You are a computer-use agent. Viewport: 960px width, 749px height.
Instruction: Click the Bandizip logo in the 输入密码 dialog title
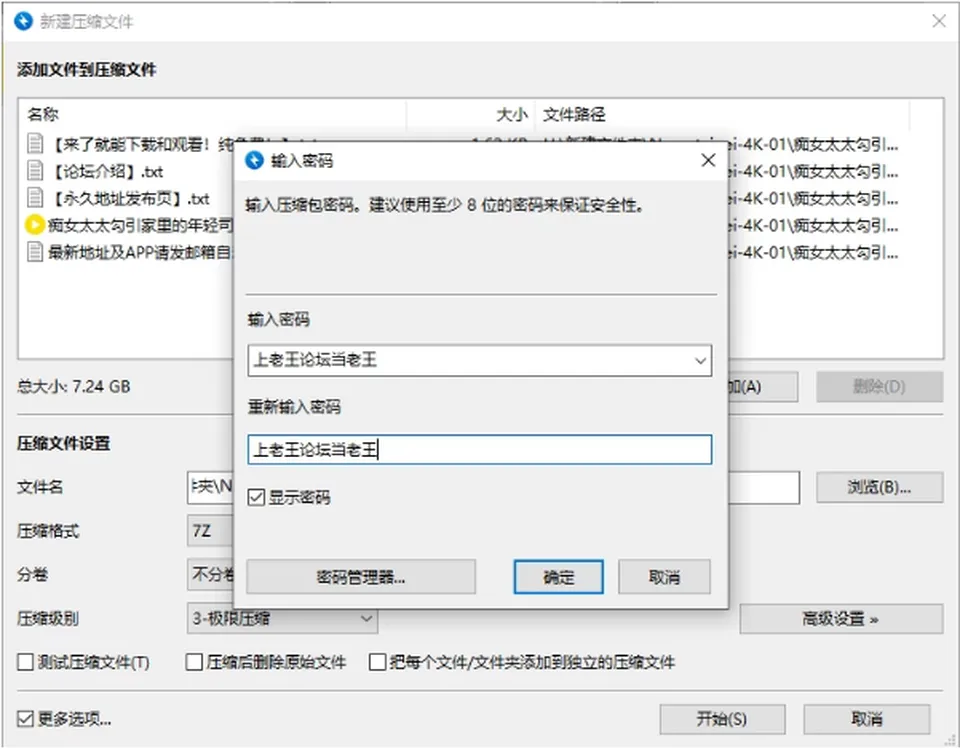254,160
